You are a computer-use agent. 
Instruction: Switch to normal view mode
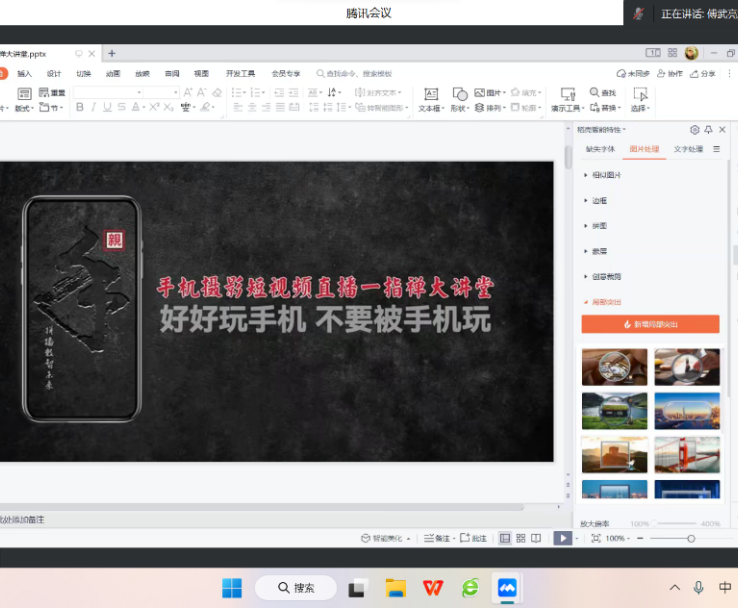505,538
